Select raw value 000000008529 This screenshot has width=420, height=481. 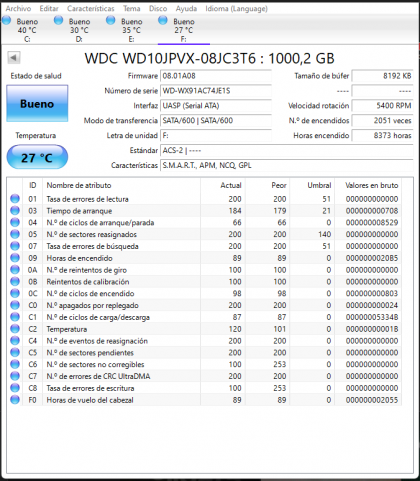tap(372, 223)
